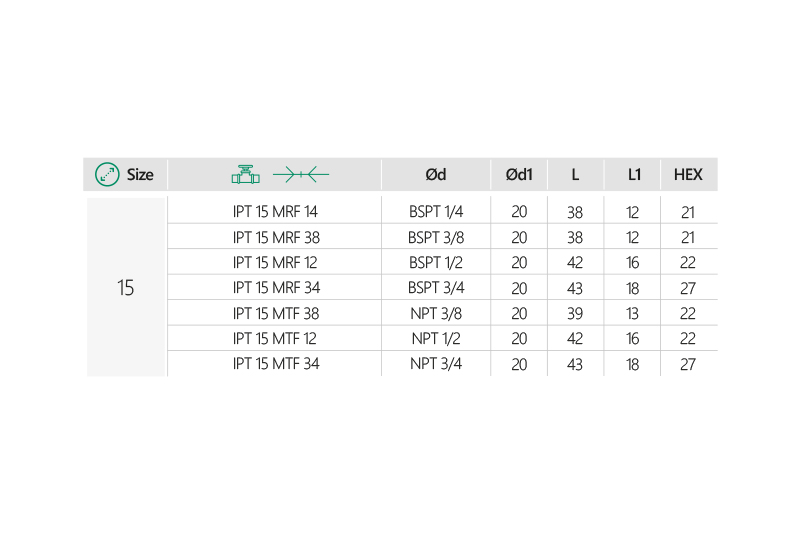Select the IPT 15 MRF 38 part
Screen dimensions: 800x534
pos(275,237)
